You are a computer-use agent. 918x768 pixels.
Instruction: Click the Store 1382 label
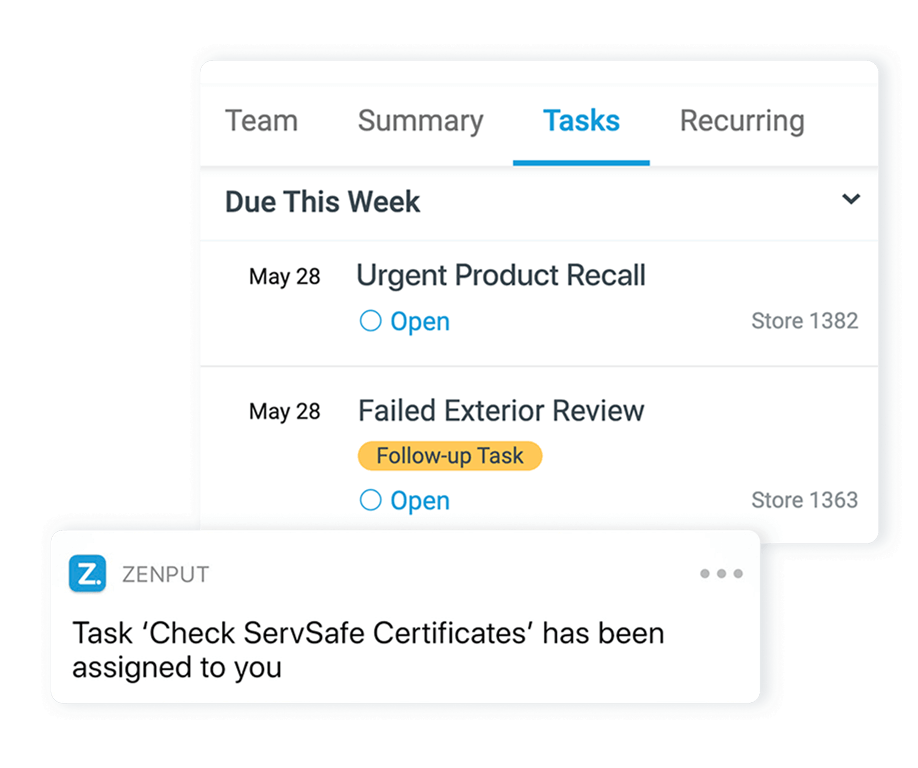(805, 319)
